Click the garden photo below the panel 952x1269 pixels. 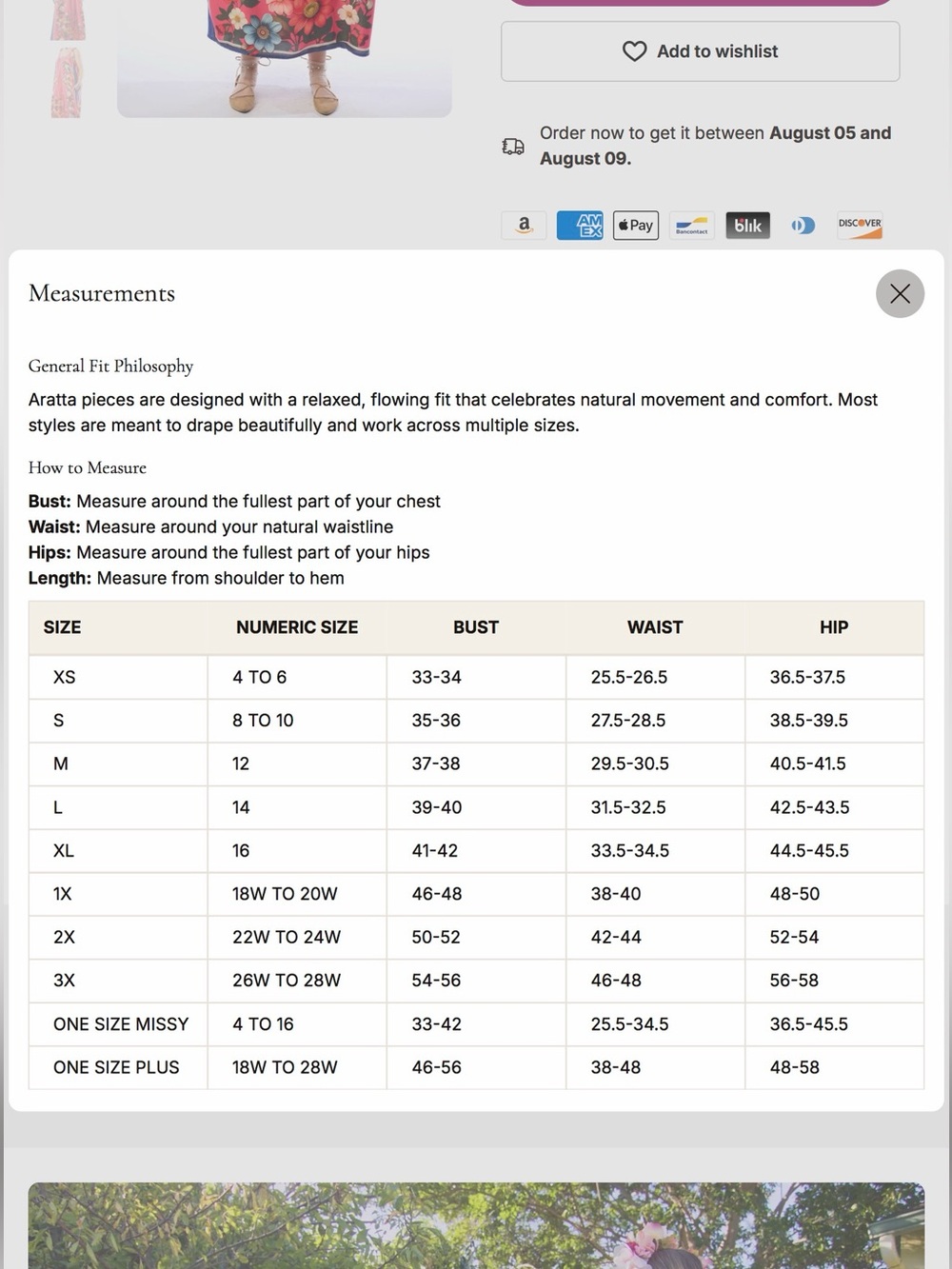pyautogui.click(x=476, y=1225)
